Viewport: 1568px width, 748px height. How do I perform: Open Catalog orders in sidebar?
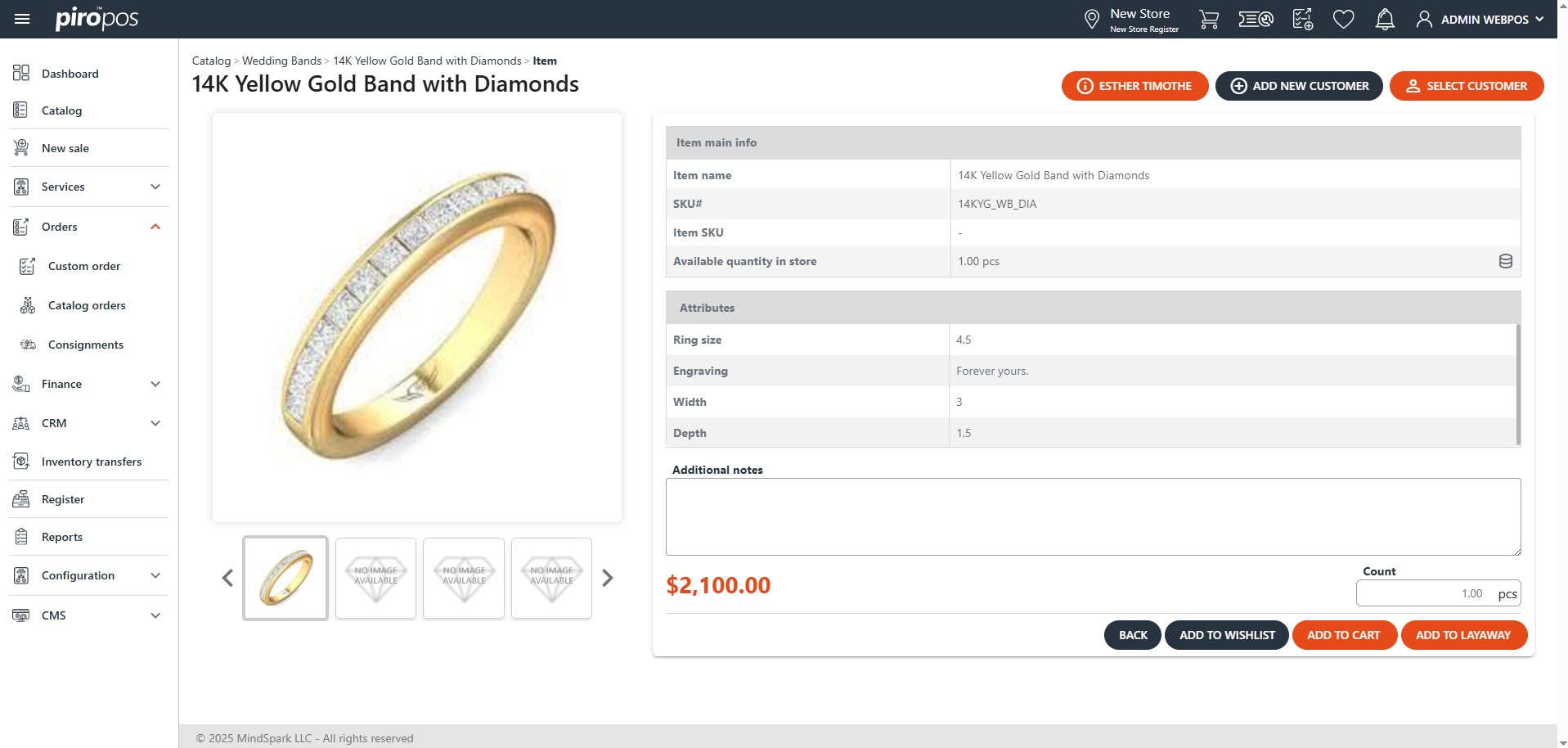[87, 305]
